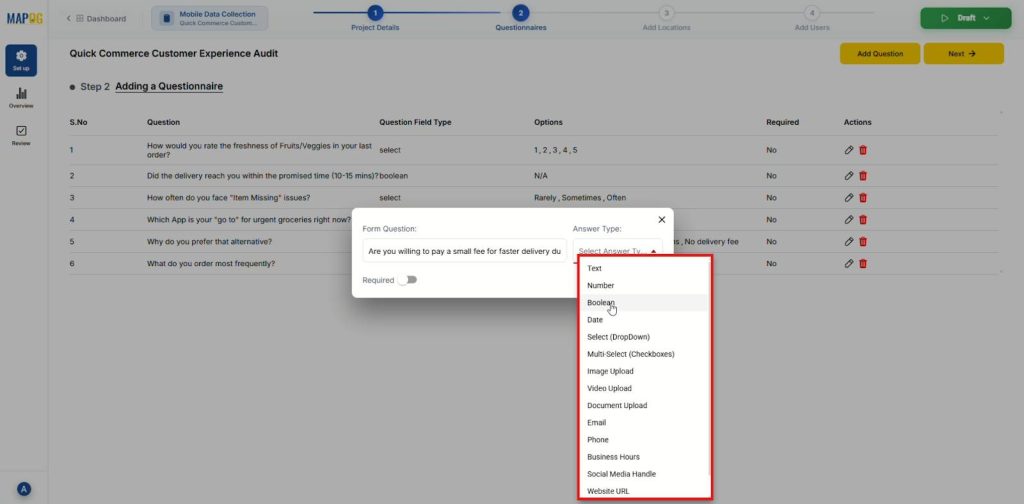This screenshot has width=1024, height=504.
Task: Collapse the Select Answer Type dropdown
Action: pyautogui.click(x=654, y=251)
